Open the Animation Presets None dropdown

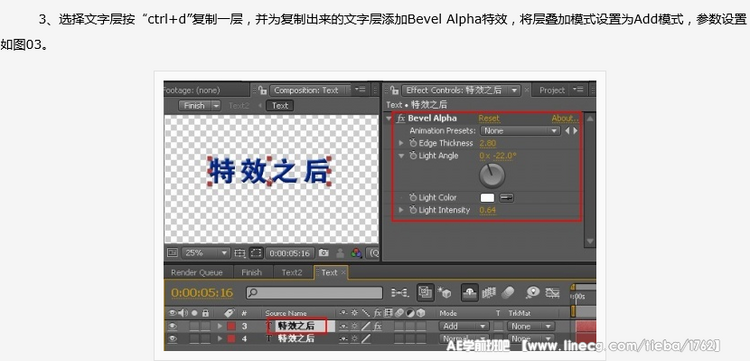point(520,131)
